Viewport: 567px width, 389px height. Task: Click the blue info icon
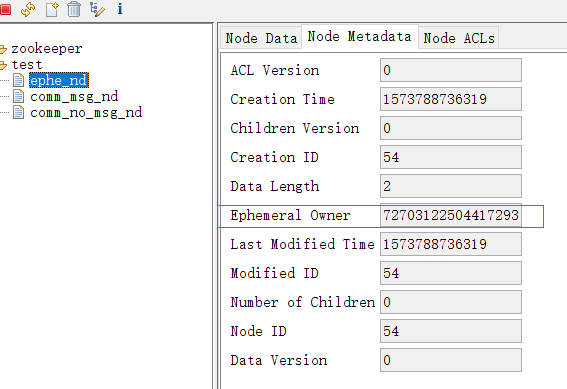click(120, 9)
